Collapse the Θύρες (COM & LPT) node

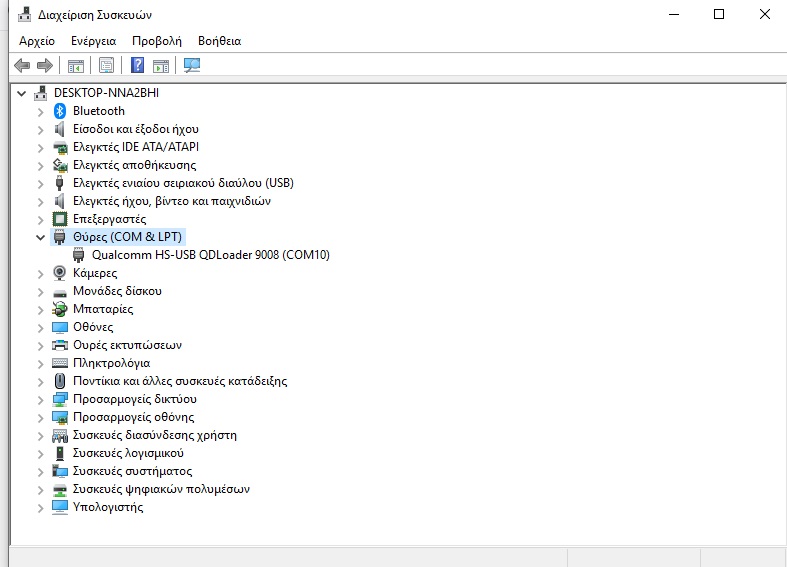(41, 237)
